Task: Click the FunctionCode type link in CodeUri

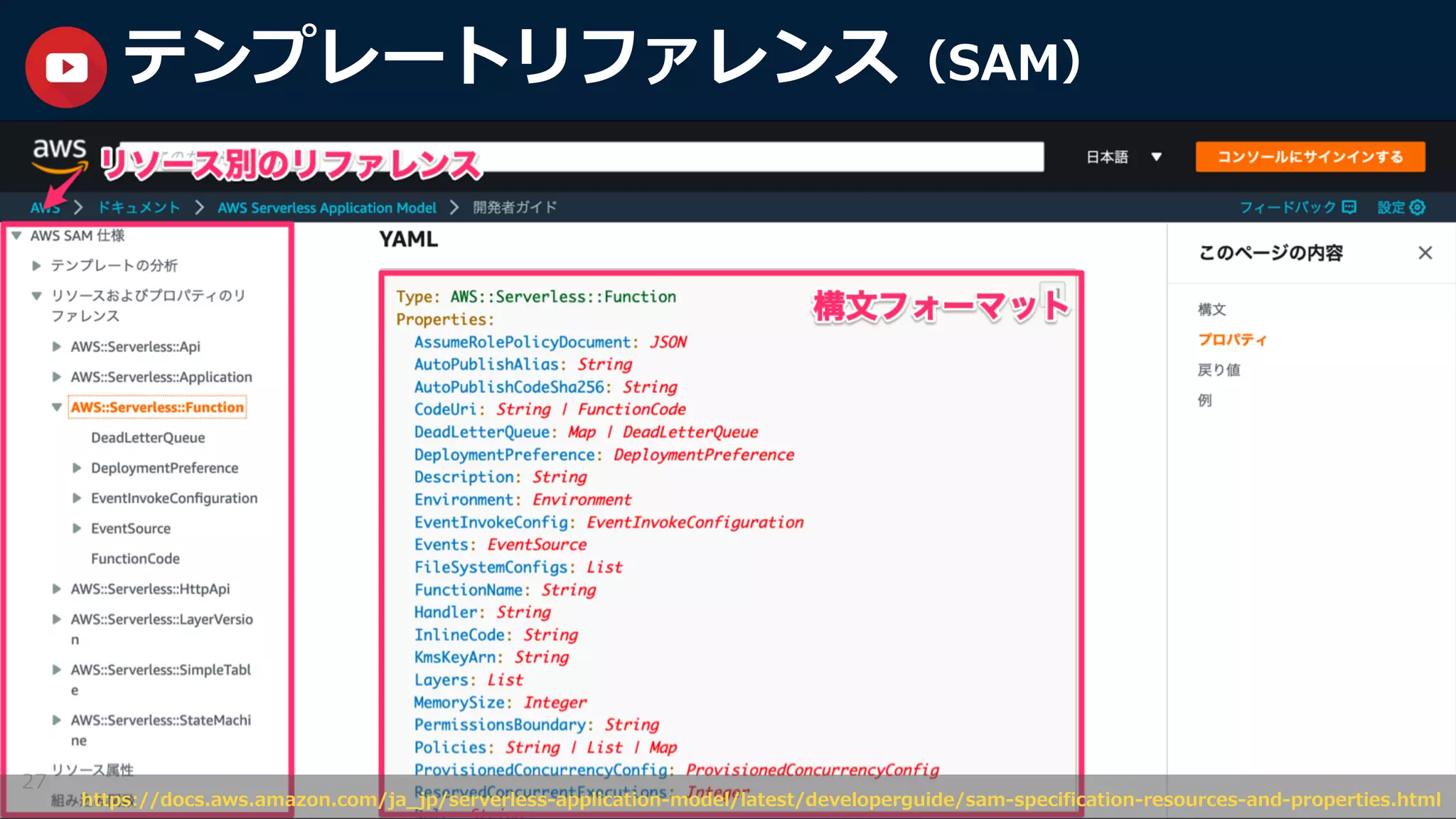Action: (x=631, y=409)
